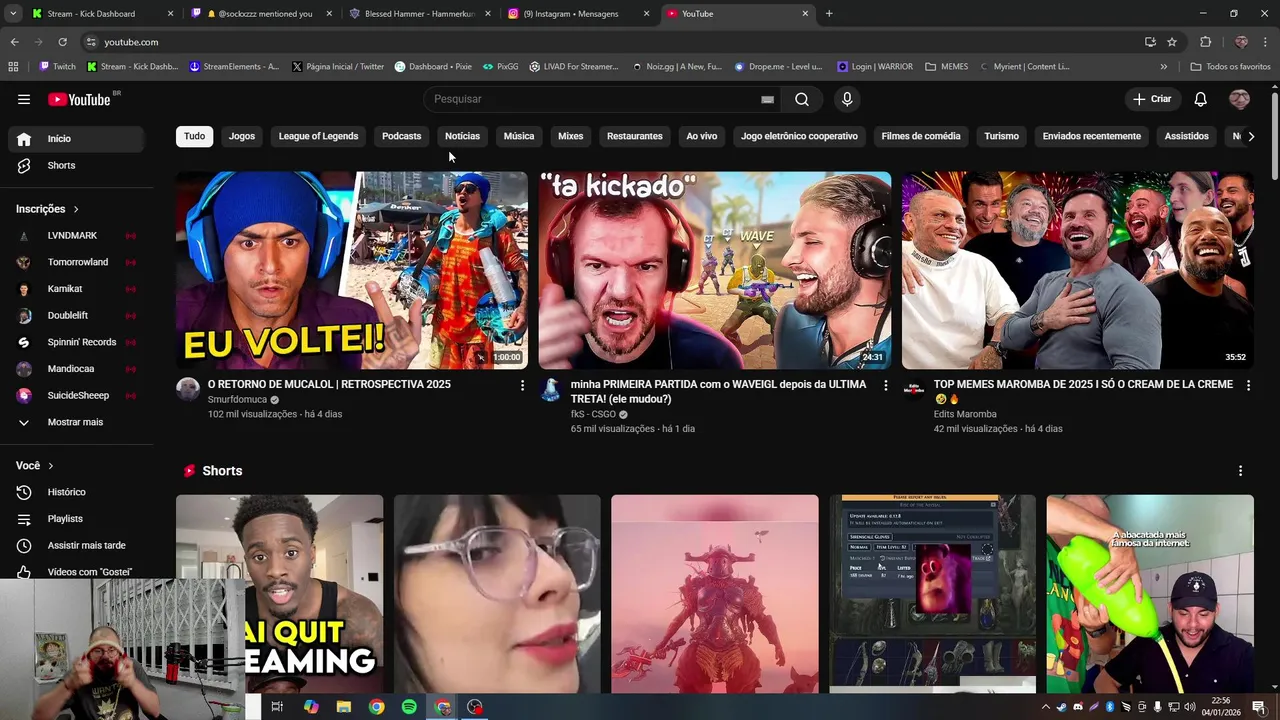Open Chrome extensions puzzle icon
The image size is (1280, 720).
click(1205, 42)
